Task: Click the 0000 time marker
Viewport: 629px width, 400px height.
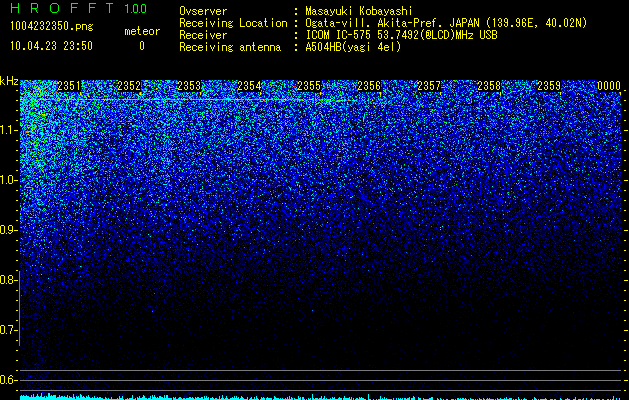Action: [x=609, y=86]
